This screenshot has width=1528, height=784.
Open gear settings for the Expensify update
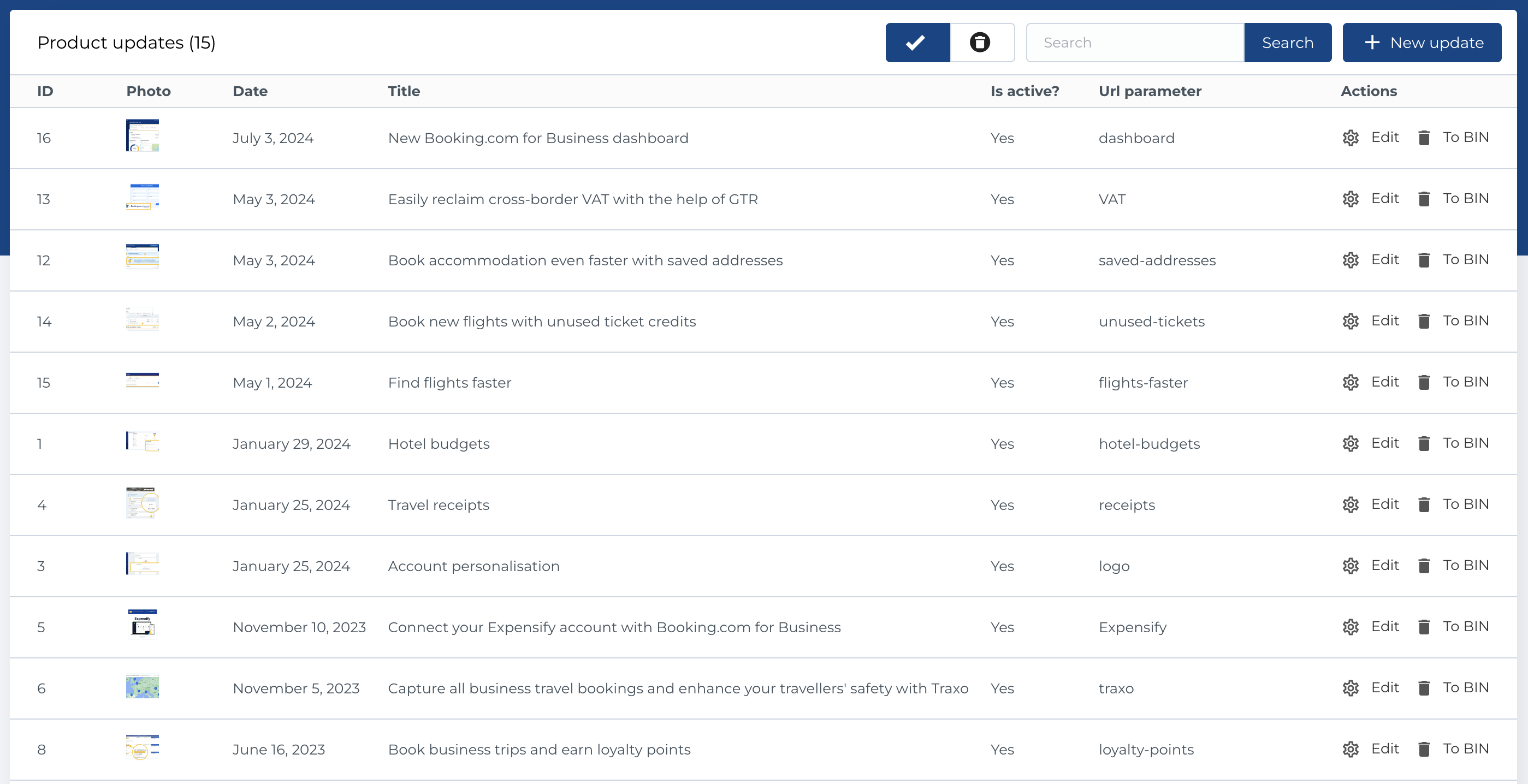click(1351, 627)
